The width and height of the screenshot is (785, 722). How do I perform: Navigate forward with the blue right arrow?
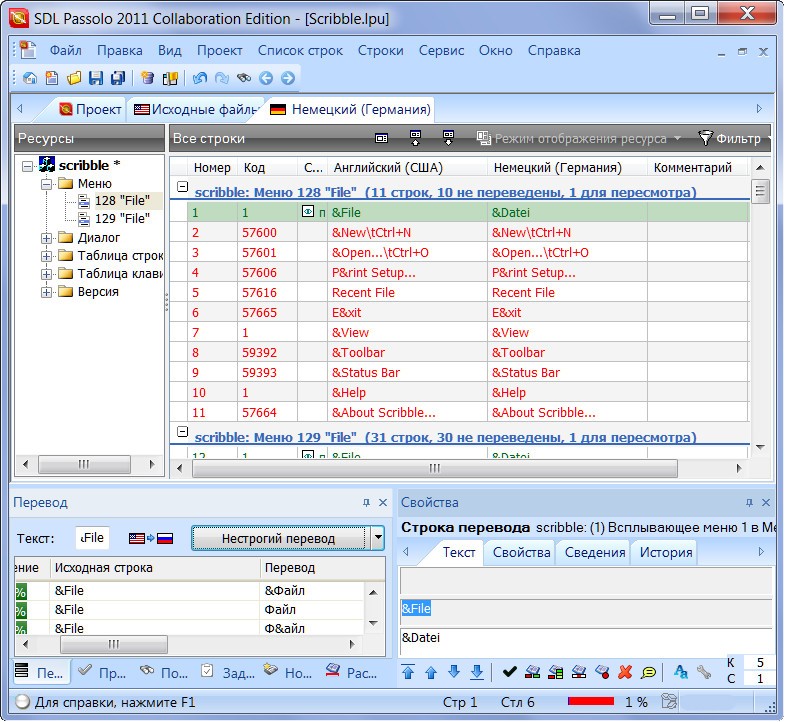point(288,78)
